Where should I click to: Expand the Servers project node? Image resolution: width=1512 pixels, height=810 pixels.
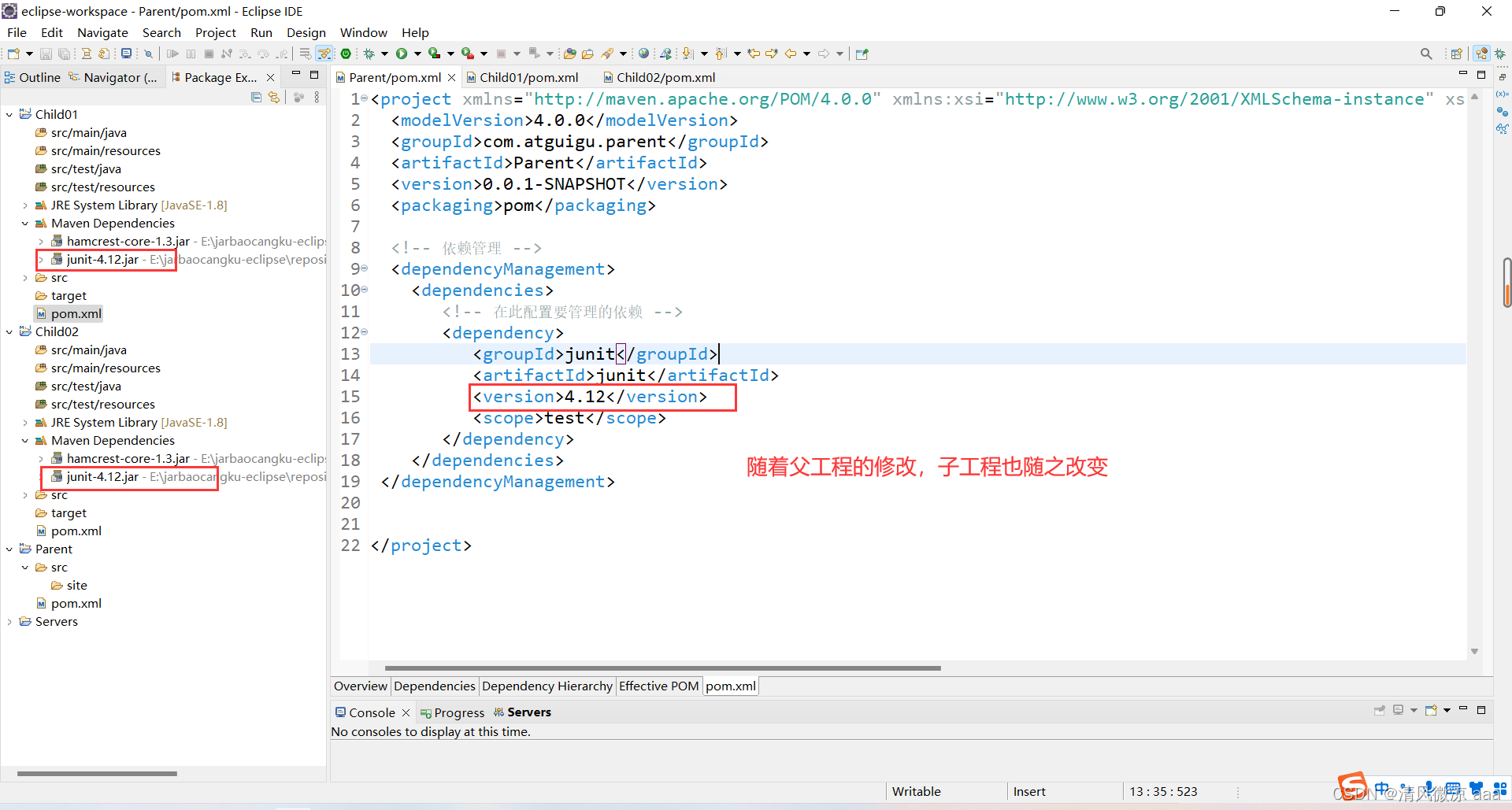tap(9, 622)
